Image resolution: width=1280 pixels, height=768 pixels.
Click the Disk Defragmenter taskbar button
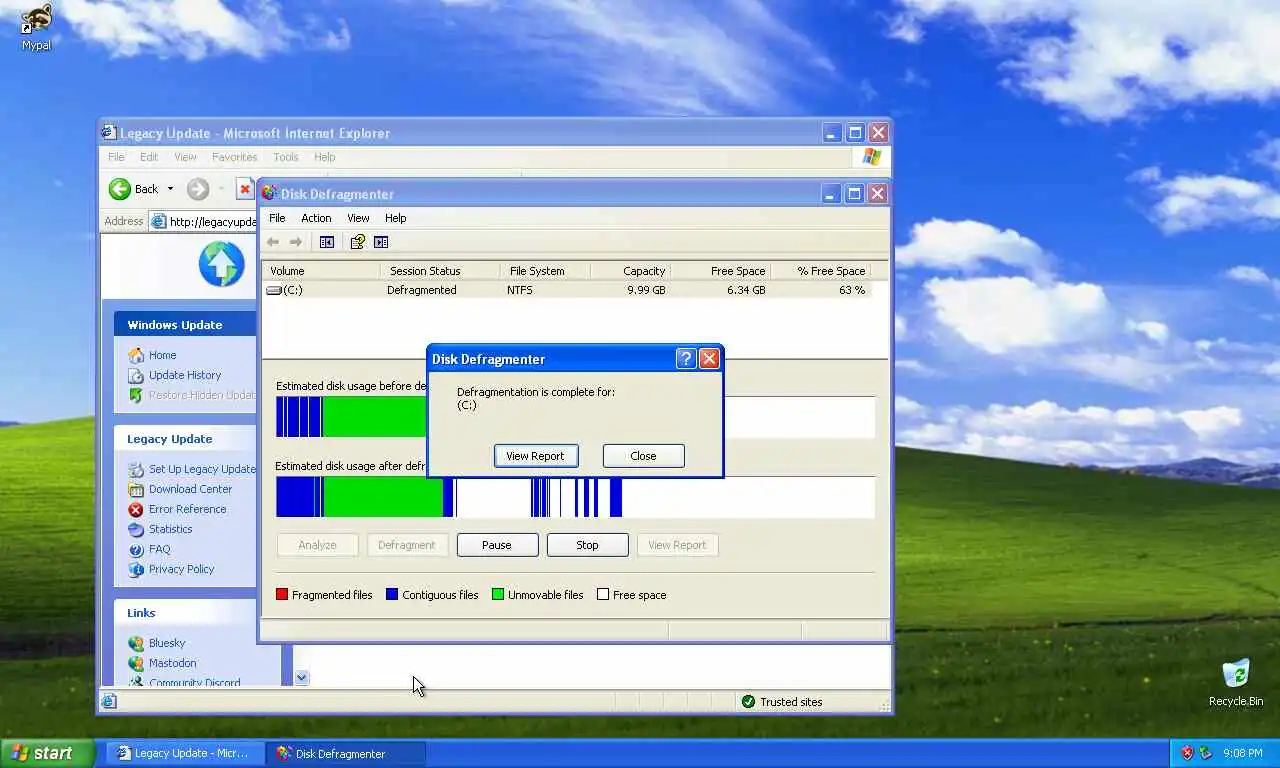[x=346, y=753]
